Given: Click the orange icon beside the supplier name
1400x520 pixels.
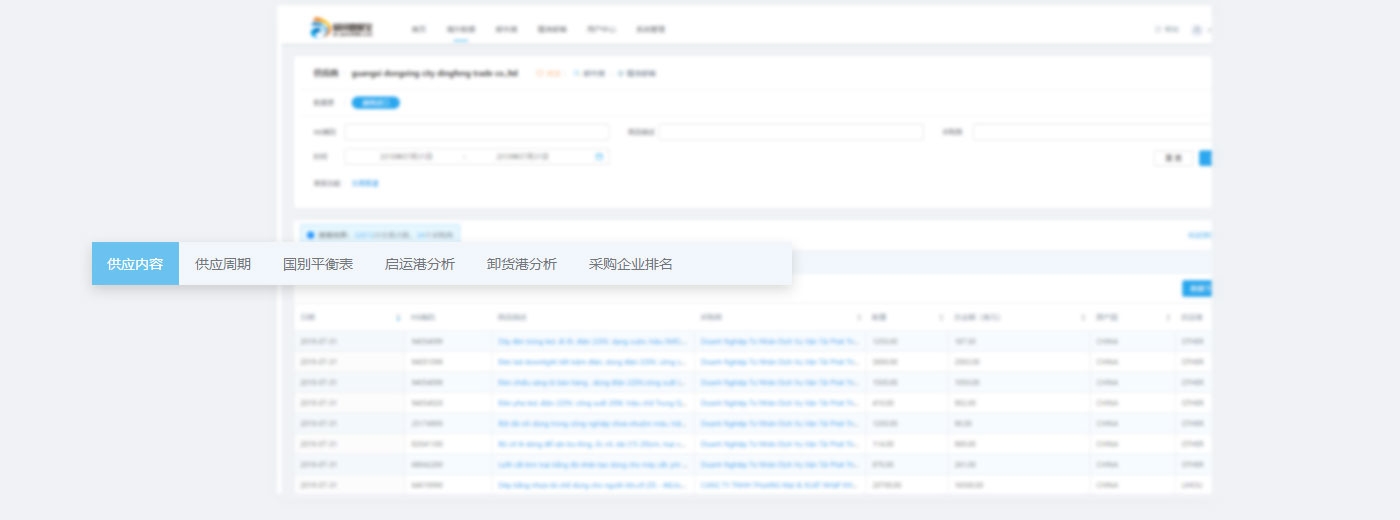Looking at the screenshot, I should click(x=540, y=73).
